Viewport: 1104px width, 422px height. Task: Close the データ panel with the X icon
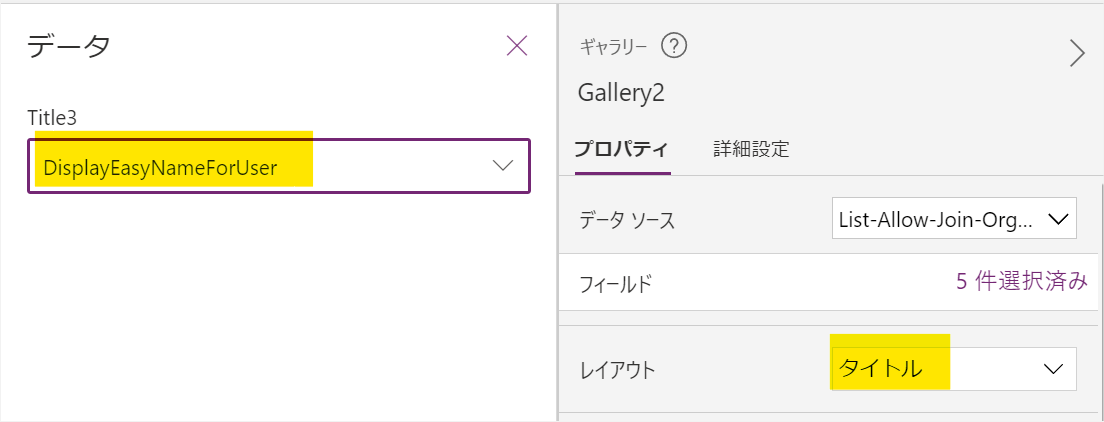click(517, 46)
